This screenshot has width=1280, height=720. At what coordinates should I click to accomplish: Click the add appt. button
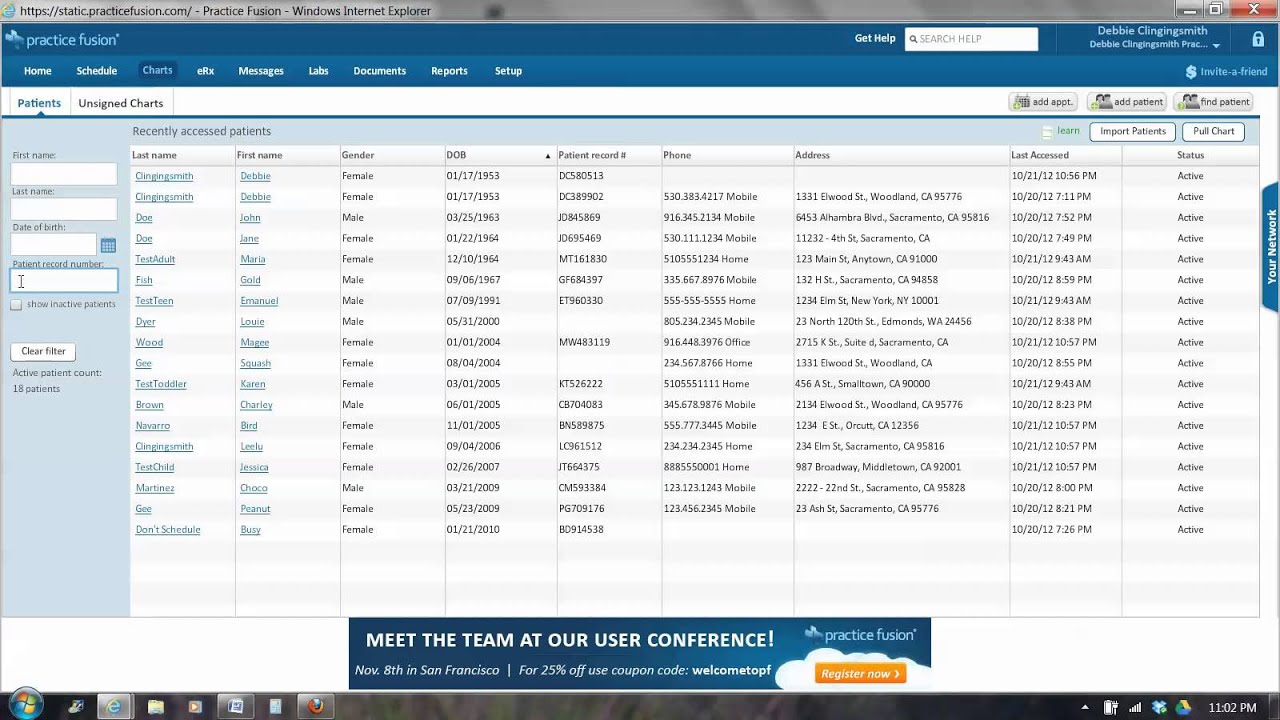[1043, 102]
